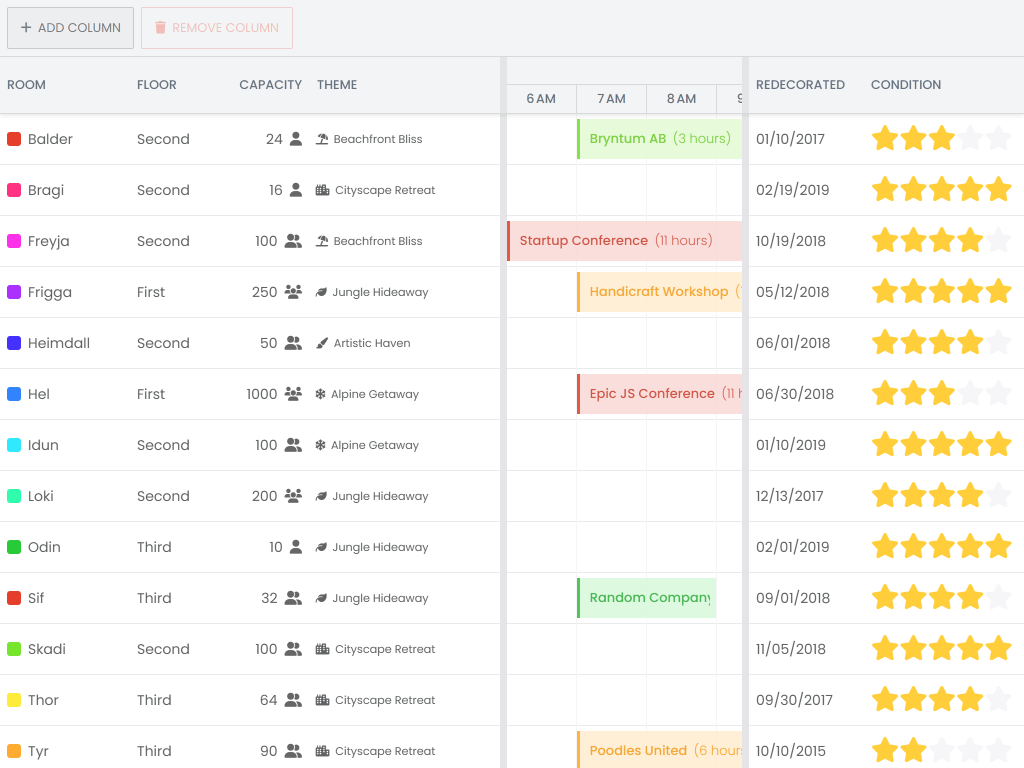Click the first star in Bragi row

[x=885, y=189]
